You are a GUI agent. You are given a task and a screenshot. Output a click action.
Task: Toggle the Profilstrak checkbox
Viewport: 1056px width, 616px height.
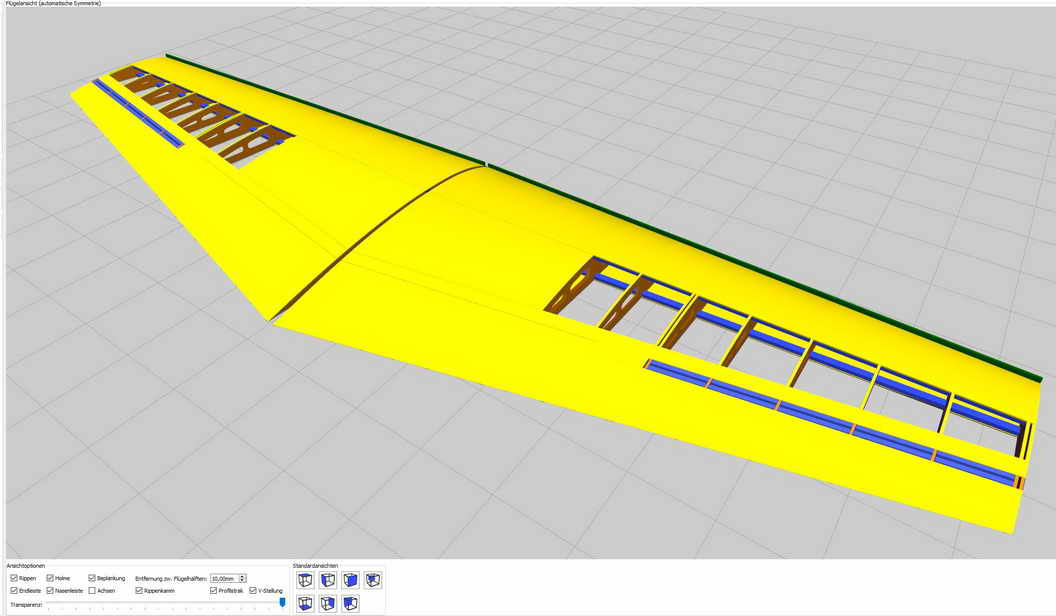coord(214,591)
